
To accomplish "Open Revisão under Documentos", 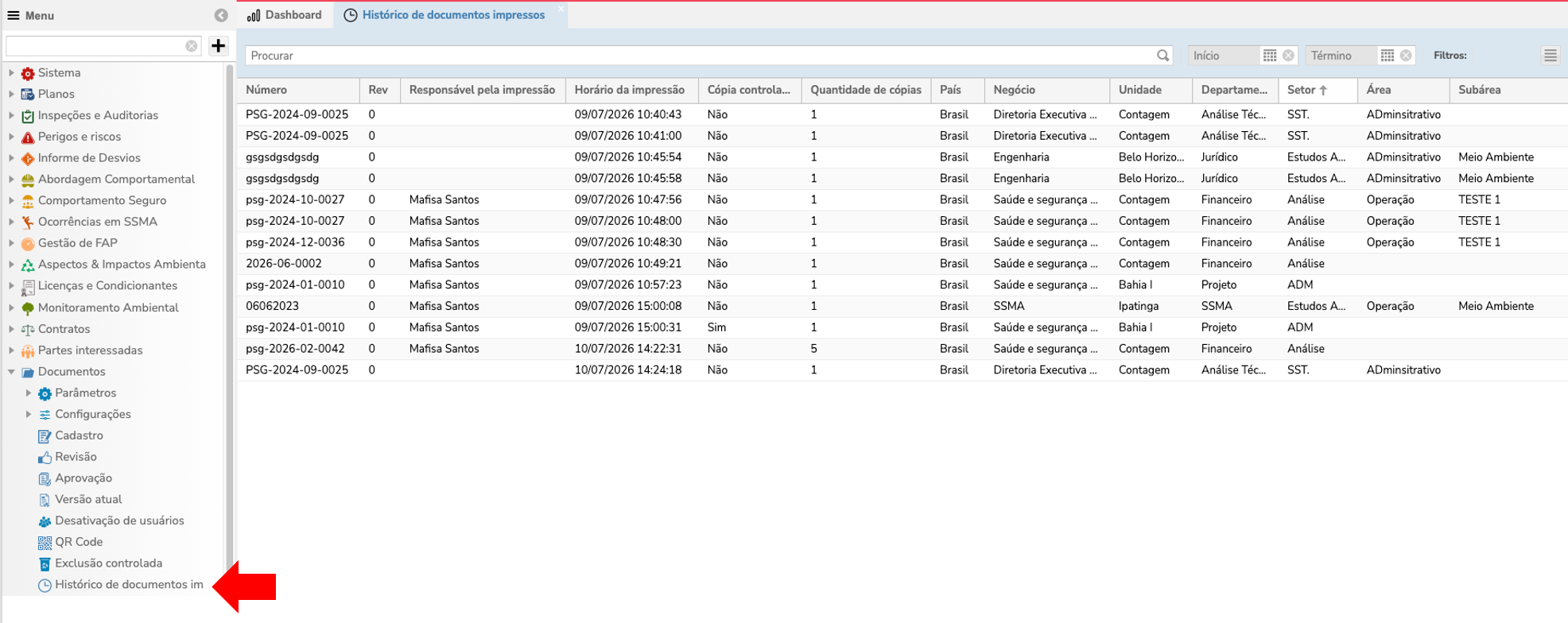I will (76, 457).
